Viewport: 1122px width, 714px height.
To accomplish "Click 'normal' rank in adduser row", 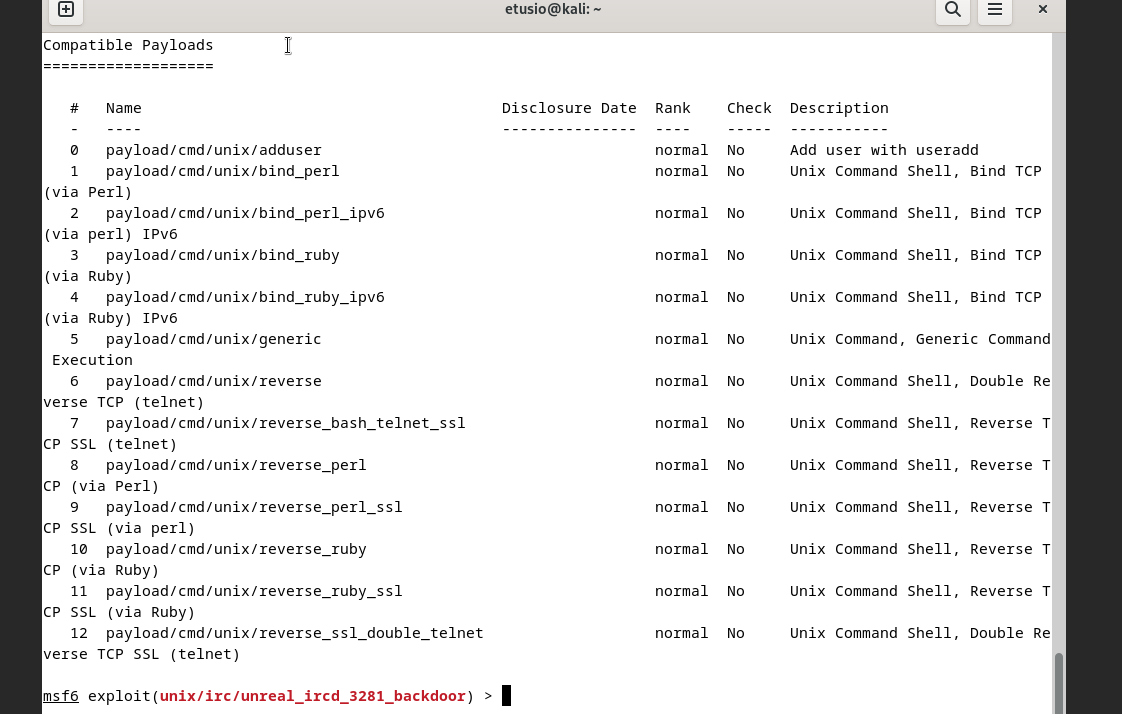I will coord(681,150).
